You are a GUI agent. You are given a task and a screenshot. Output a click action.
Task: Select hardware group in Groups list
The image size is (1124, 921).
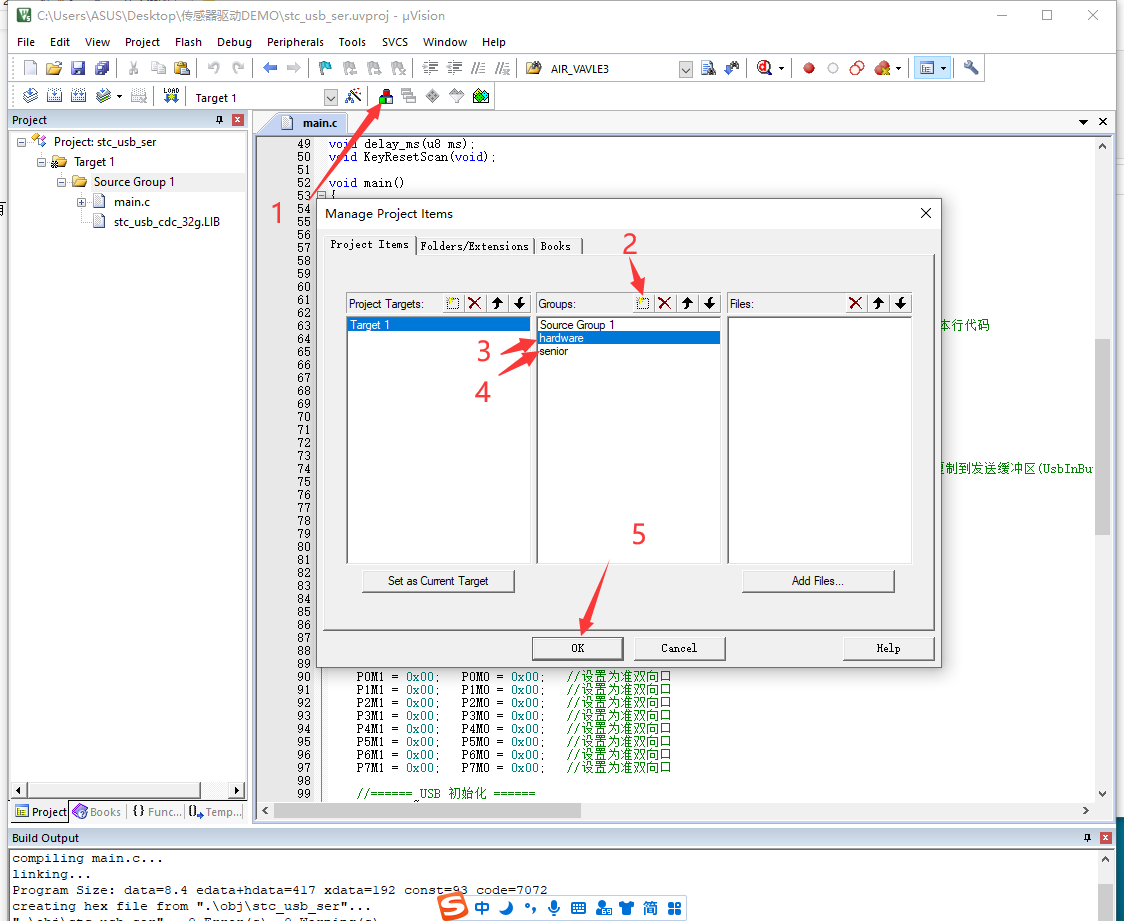tap(629, 338)
